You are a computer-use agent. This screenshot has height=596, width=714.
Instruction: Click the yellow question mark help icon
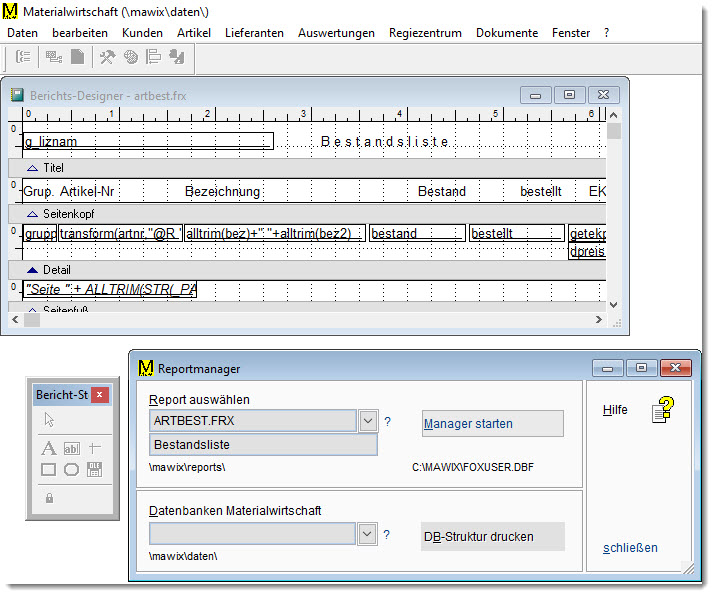click(664, 409)
